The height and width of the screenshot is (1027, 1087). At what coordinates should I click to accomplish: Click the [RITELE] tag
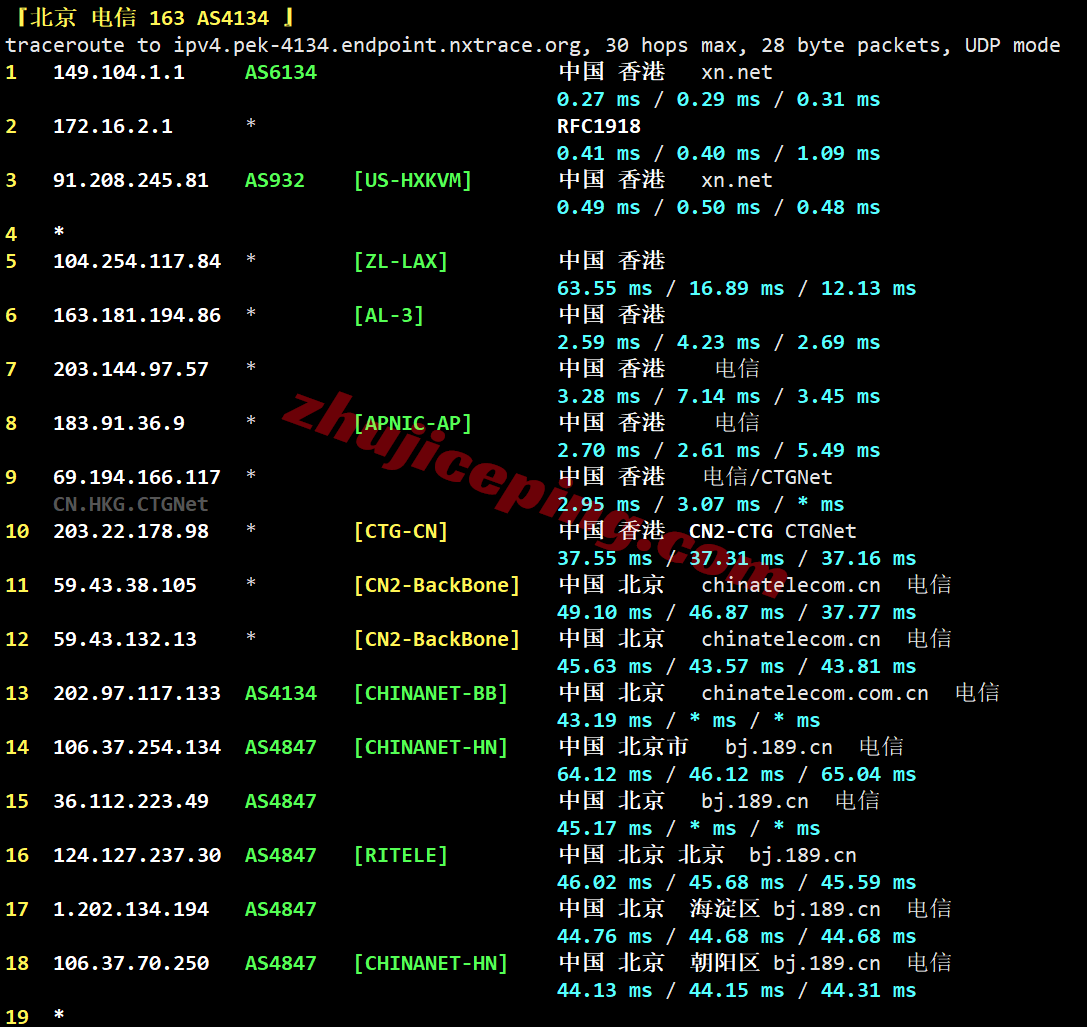click(x=401, y=856)
